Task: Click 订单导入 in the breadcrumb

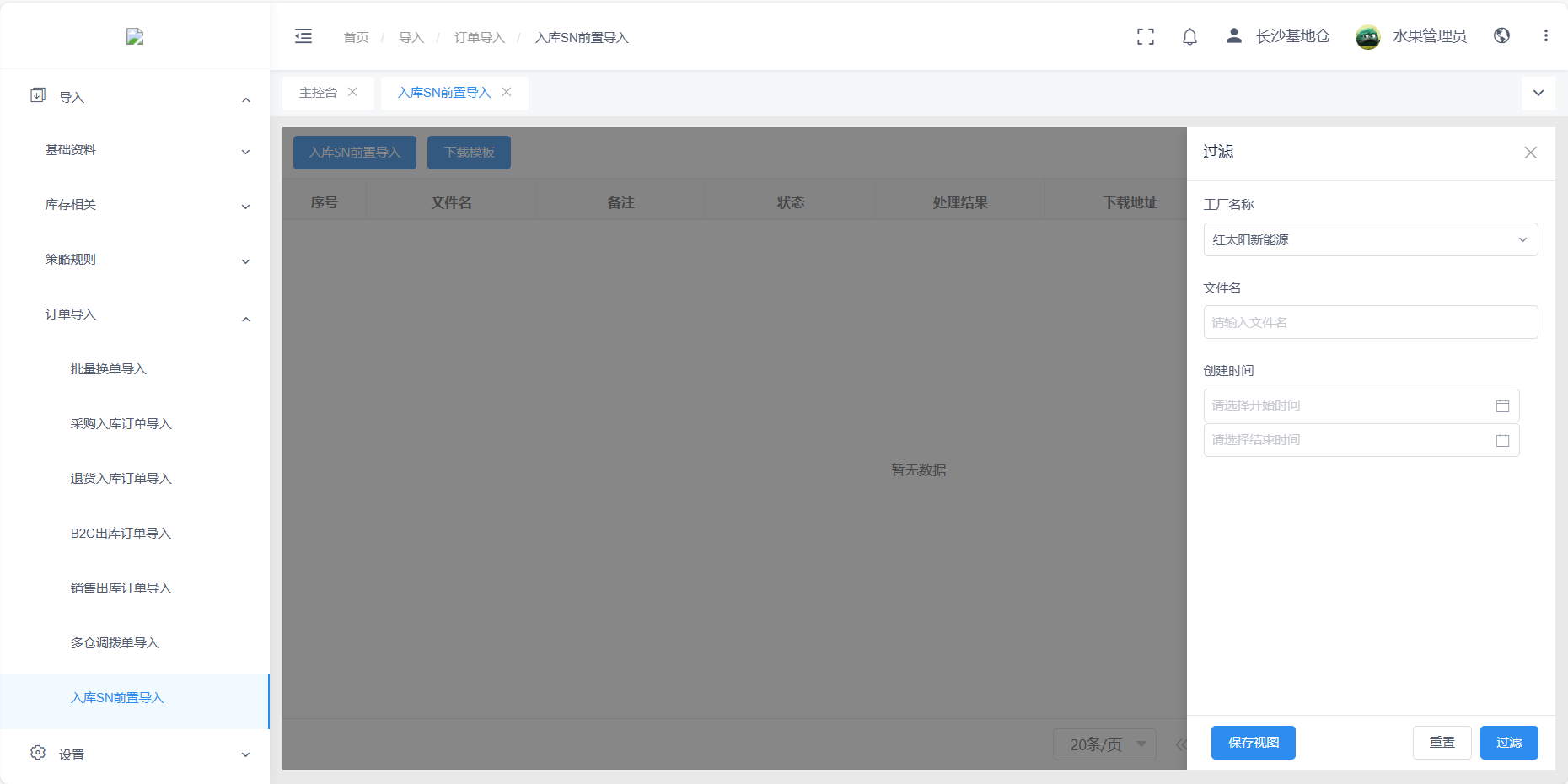Action: tap(480, 38)
